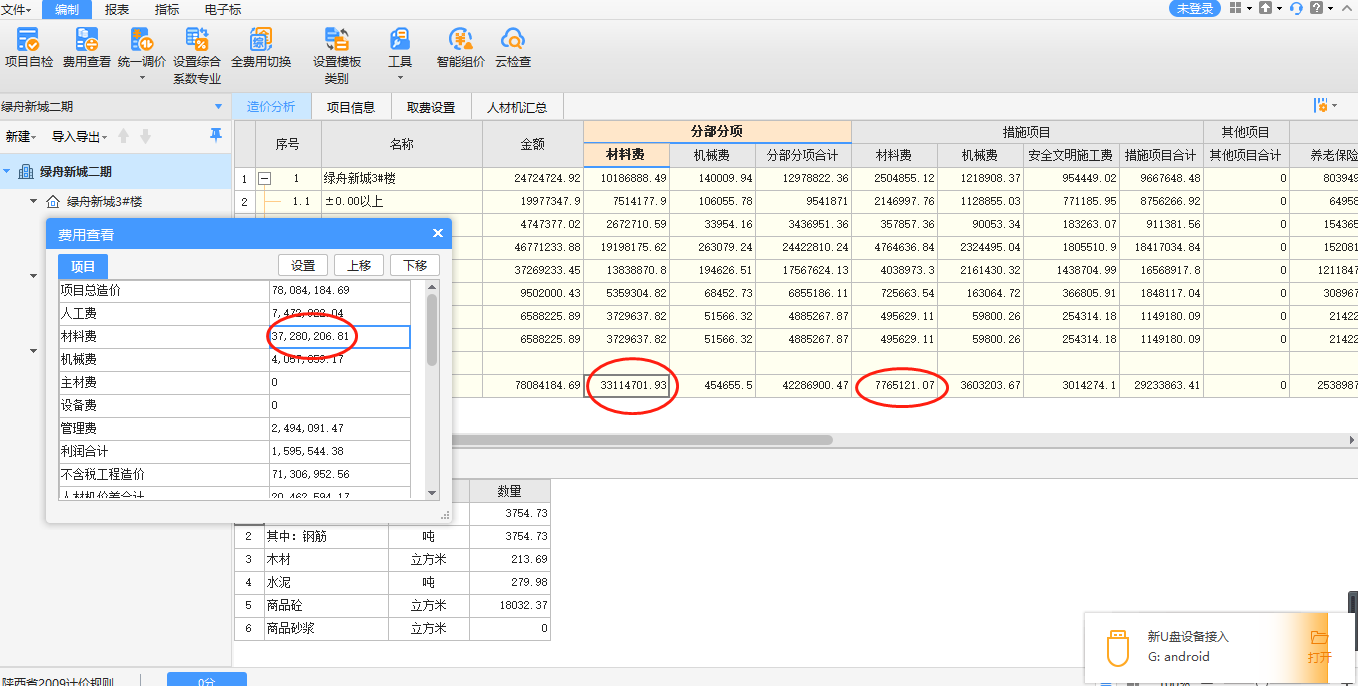Select the 项目信息 tab
The image size is (1358, 686).
pyautogui.click(x=351, y=107)
